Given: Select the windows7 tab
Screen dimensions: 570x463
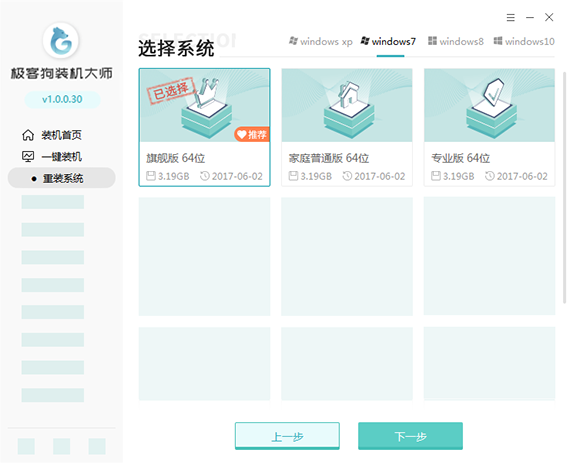Looking at the screenshot, I should [388, 41].
